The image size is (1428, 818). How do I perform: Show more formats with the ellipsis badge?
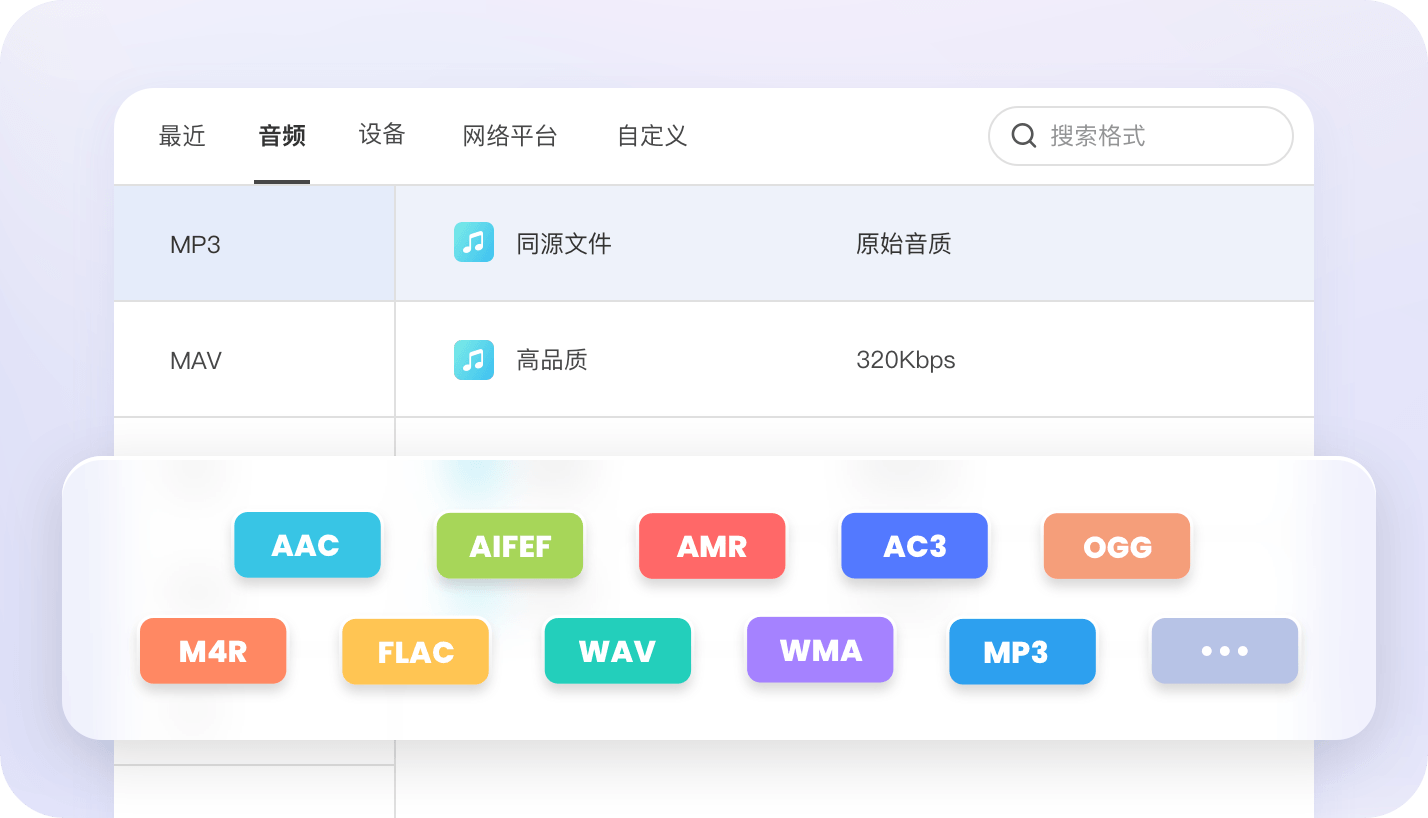pyautogui.click(x=1225, y=651)
